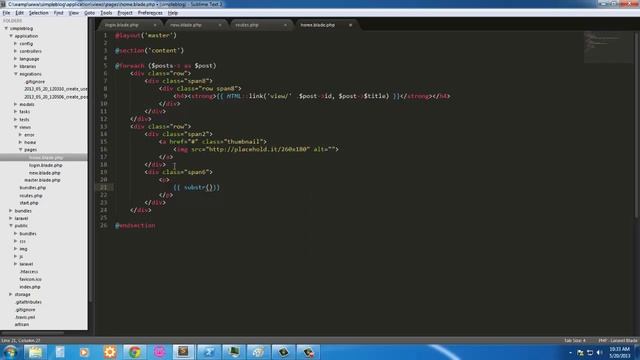Screen dimensions: 640x360
Task: Collapse the public folder
Action: 11,226
